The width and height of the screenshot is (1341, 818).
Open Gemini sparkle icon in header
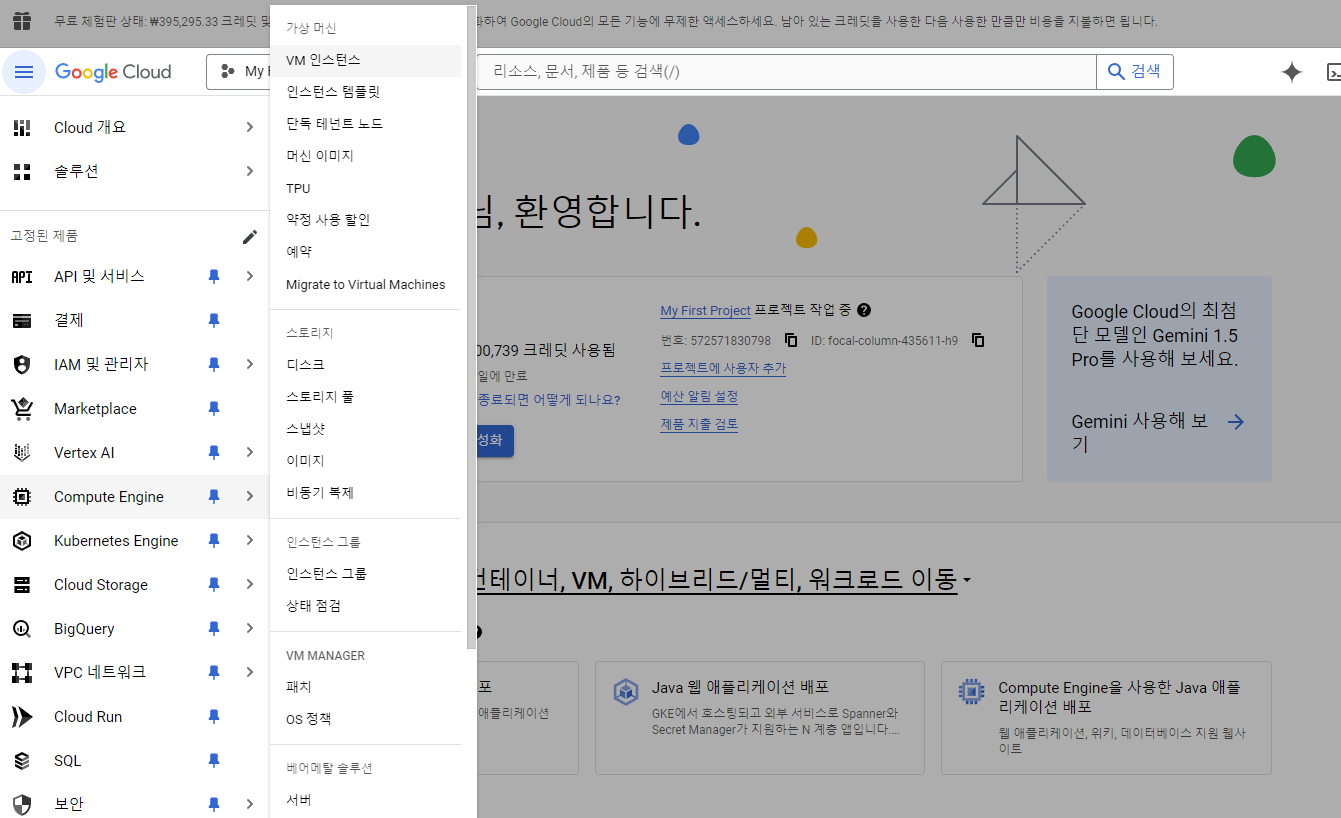tap(1292, 72)
